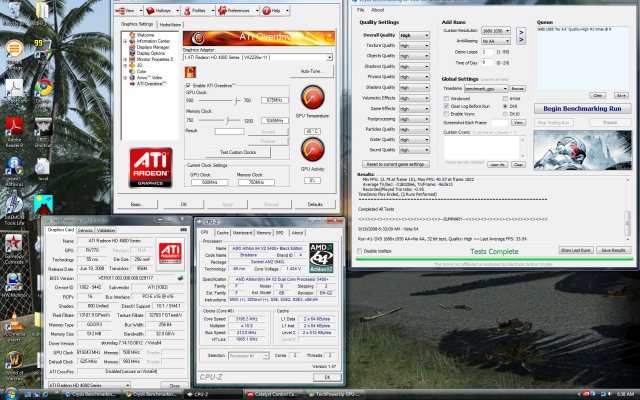Click Show Last Runs button
The width and height of the screenshot is (640, 400).
click(x=576, y=250)
